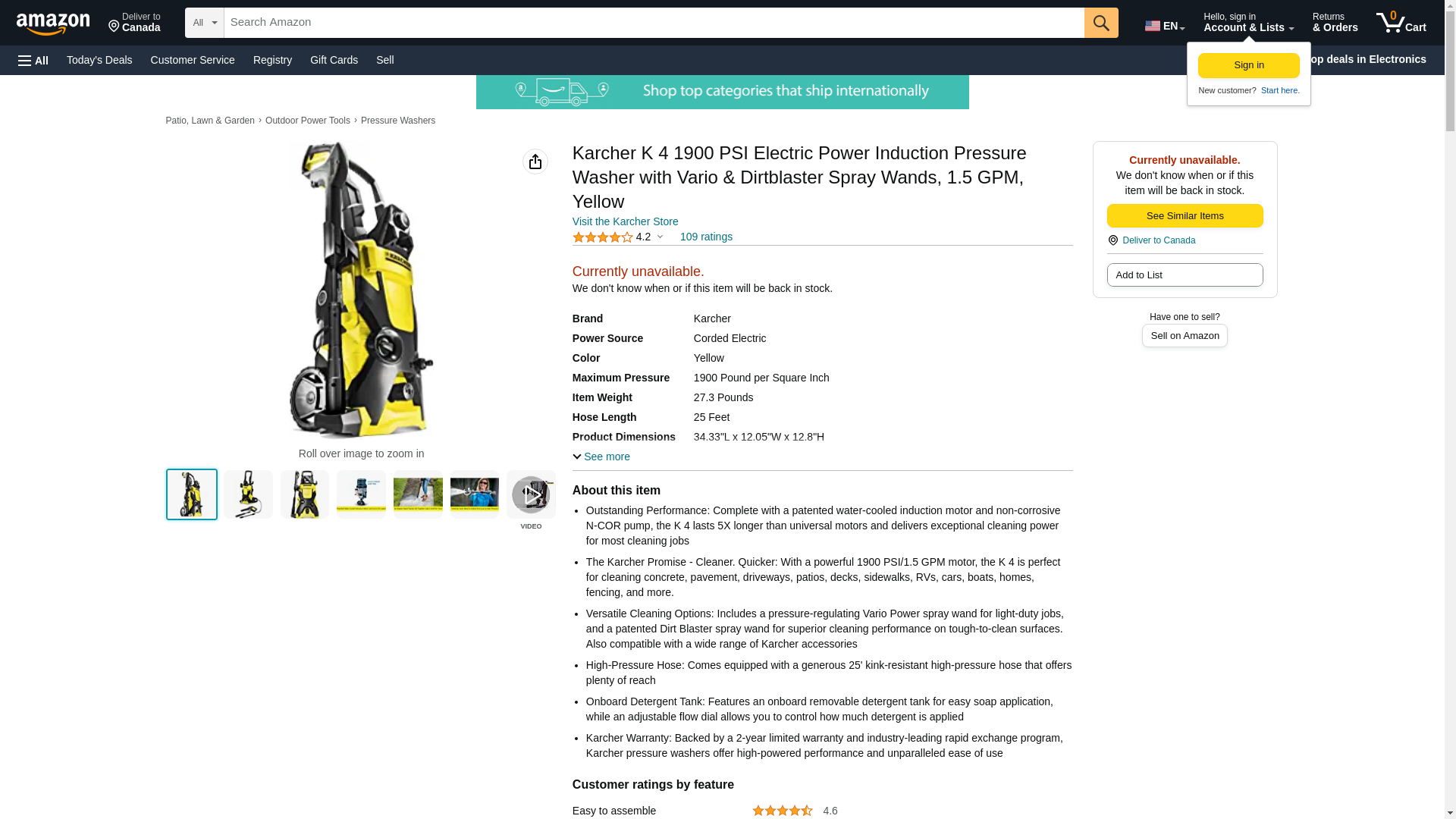Select the second product image thumbnail

pos(248,494)
